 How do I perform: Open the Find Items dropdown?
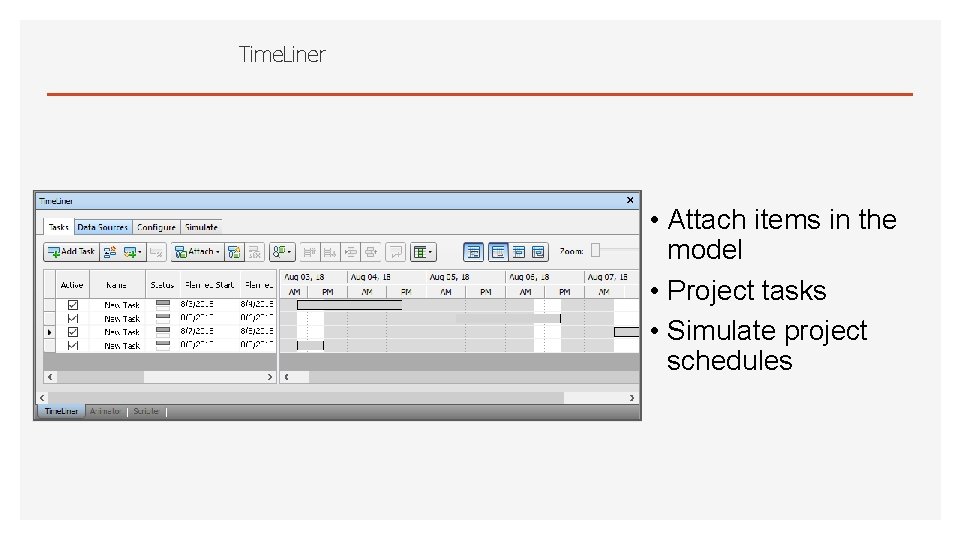(282, 252)
